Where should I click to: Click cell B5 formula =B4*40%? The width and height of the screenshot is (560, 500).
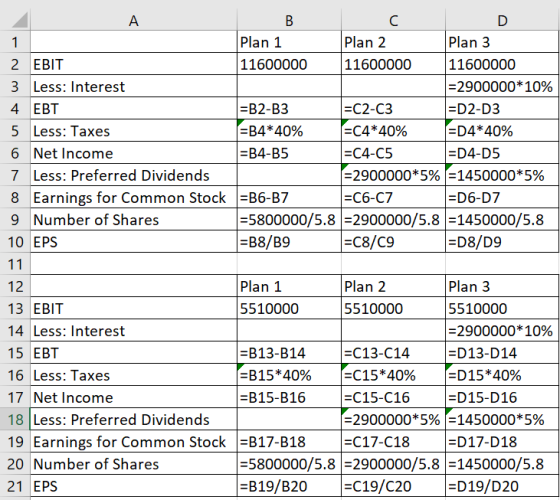tap(289, 131)
